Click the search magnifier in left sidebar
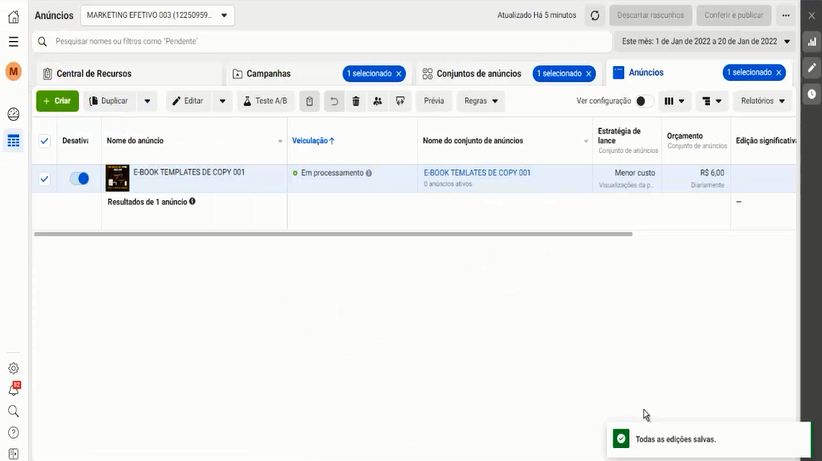This screenshot has width=822, height=461. click(x=13, y=411)
